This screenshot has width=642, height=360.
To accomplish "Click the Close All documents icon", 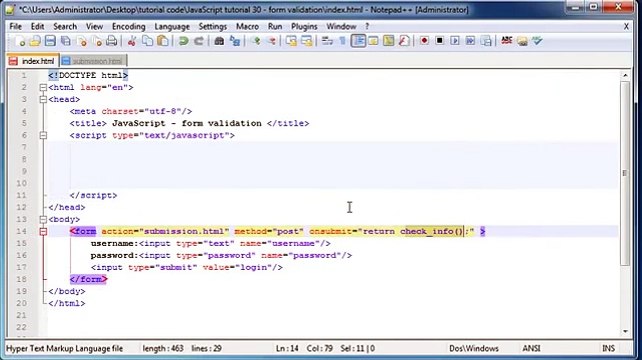I will (97, 41).
